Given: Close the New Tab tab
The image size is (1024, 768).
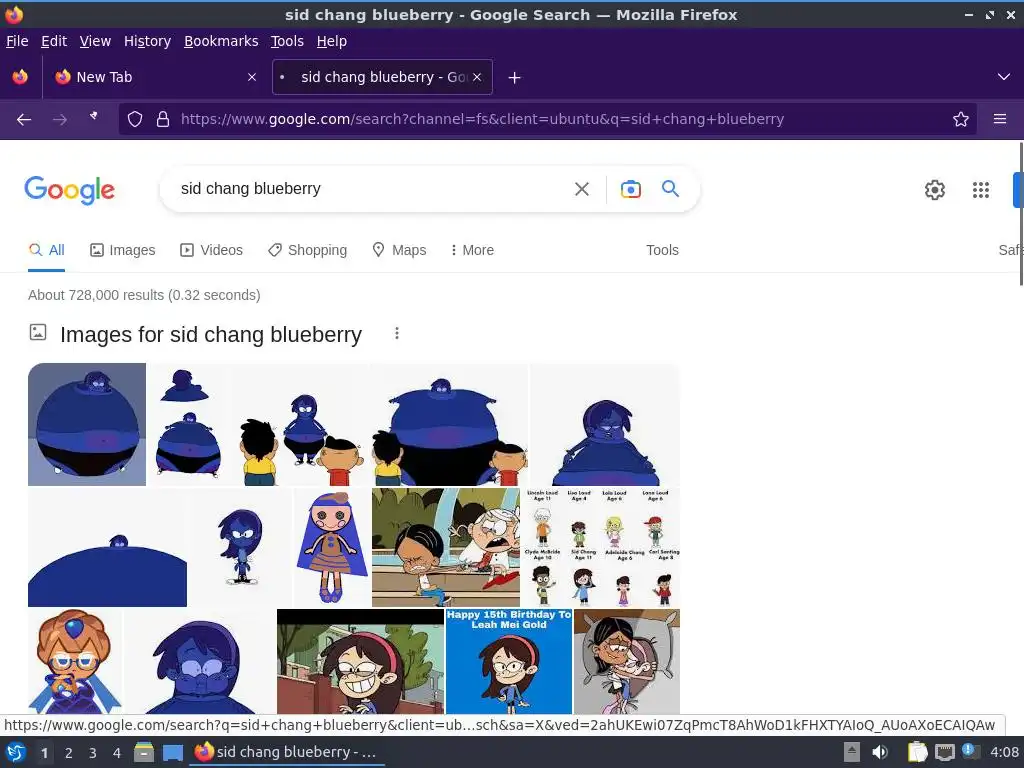Looking at the screenshot, I should click(x=252, y=77).
